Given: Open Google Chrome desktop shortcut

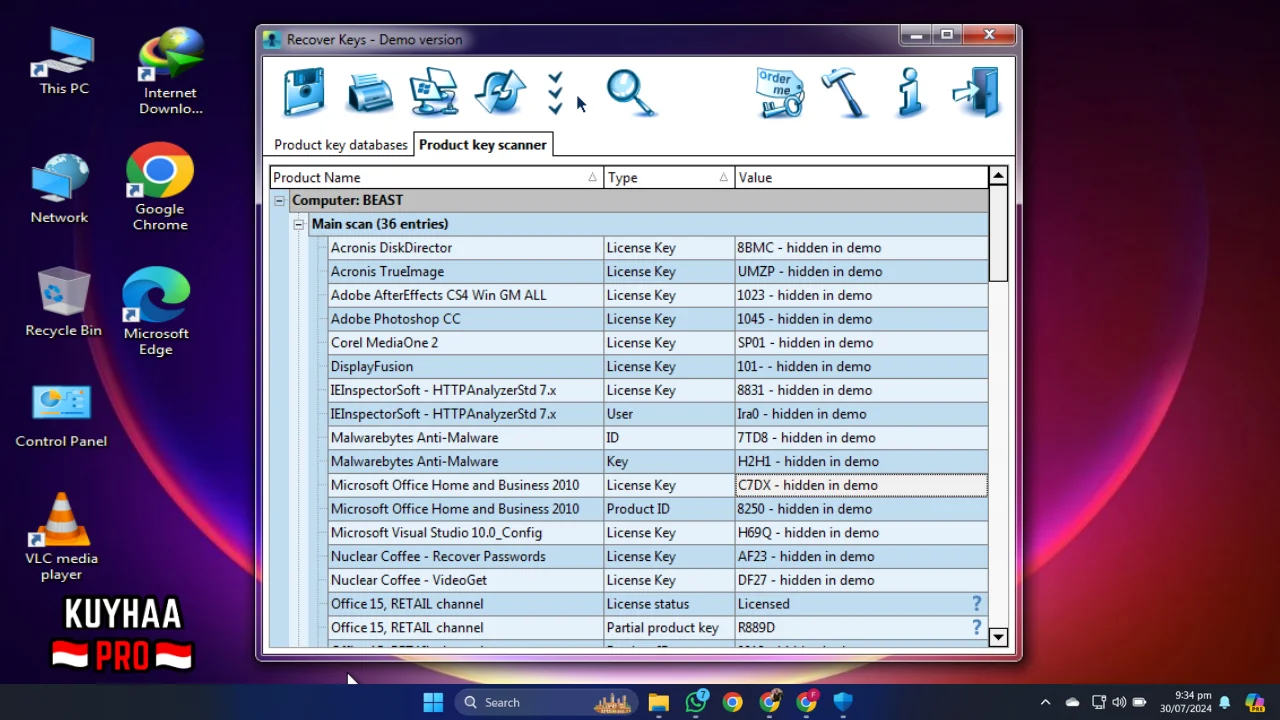Looking at the screenshot, I should click(160, 188).
